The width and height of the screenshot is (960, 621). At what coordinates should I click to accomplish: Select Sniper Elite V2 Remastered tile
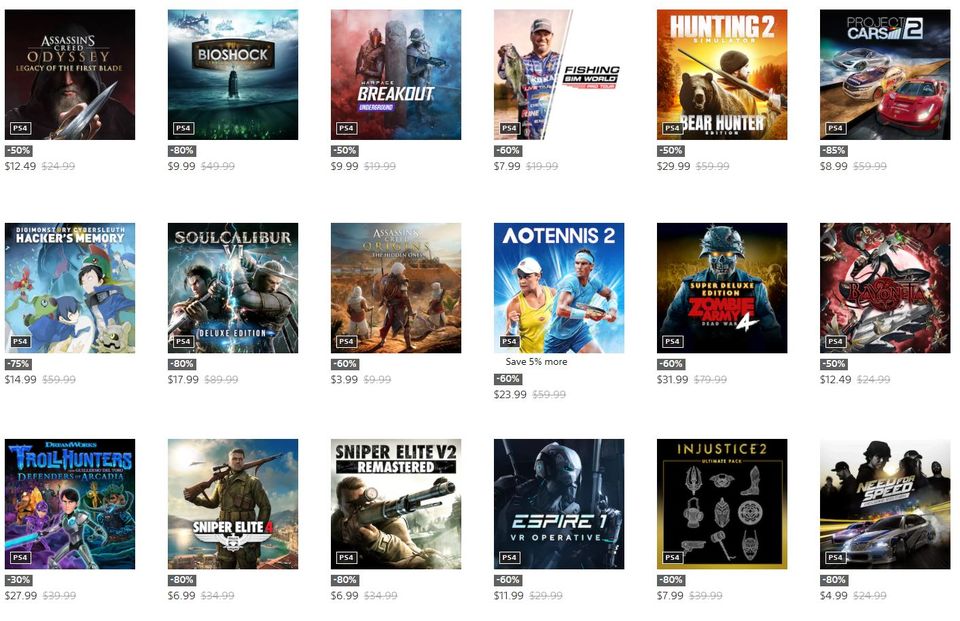tap(396, 504)
